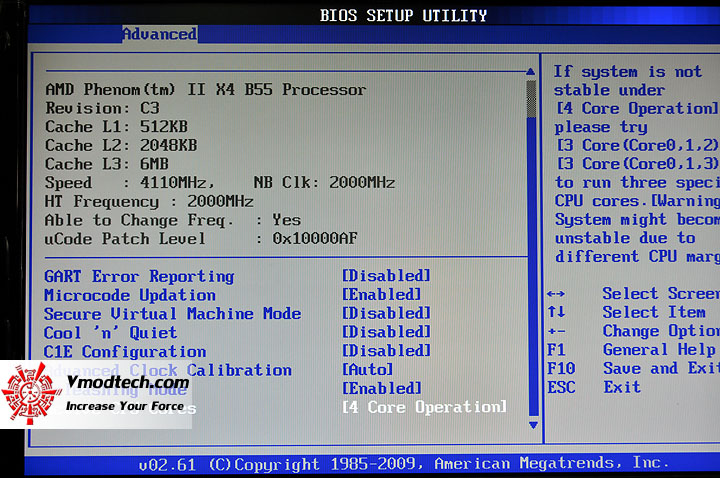720x478 pixels.
Task: Click the Revision: C3 line
Action: point(102,108)
